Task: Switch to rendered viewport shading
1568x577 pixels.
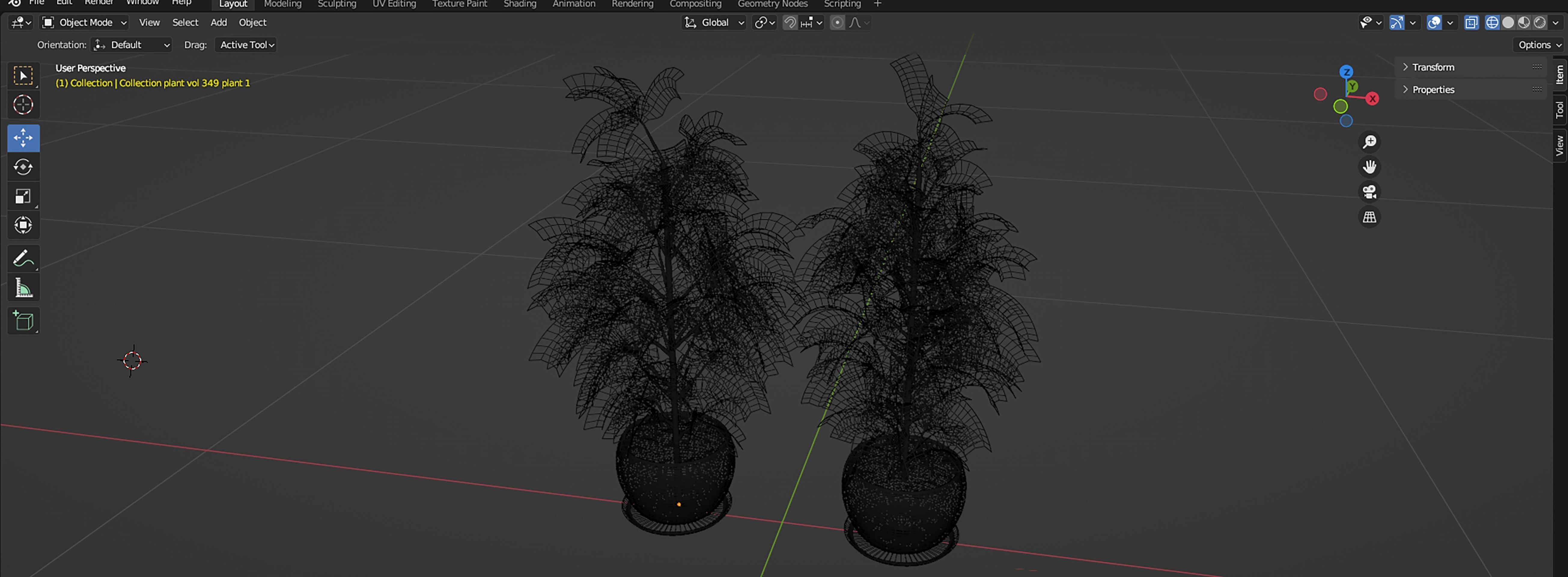Action: click(x=1539, y=23)
